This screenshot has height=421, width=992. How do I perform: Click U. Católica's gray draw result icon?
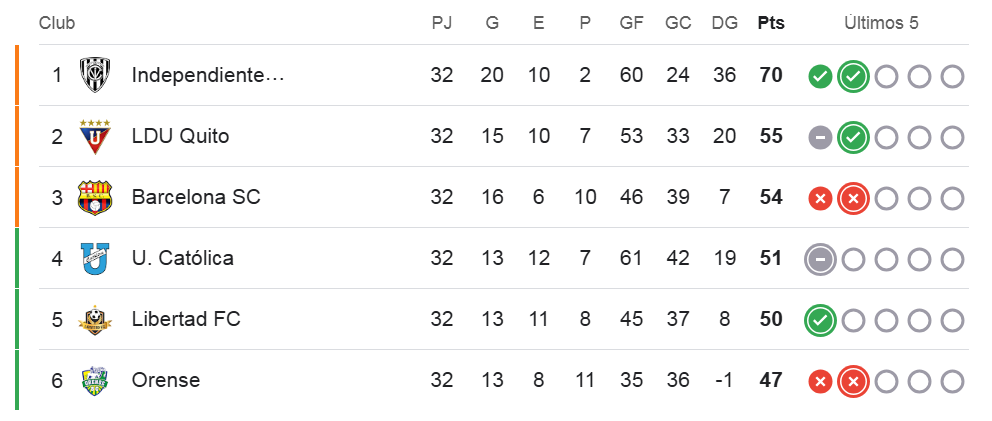(x=820, y=259)
